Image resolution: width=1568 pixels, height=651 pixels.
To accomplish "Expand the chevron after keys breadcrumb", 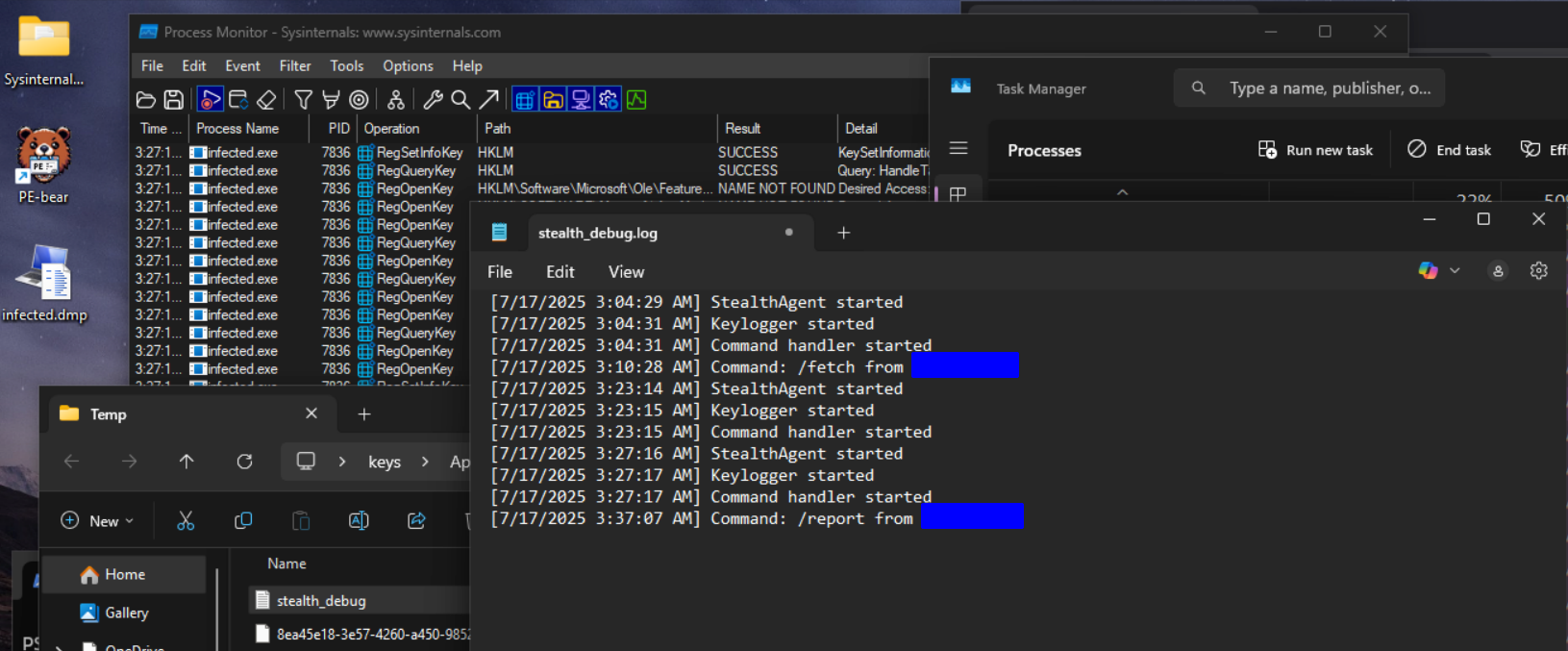I will [x=425, y=463].
